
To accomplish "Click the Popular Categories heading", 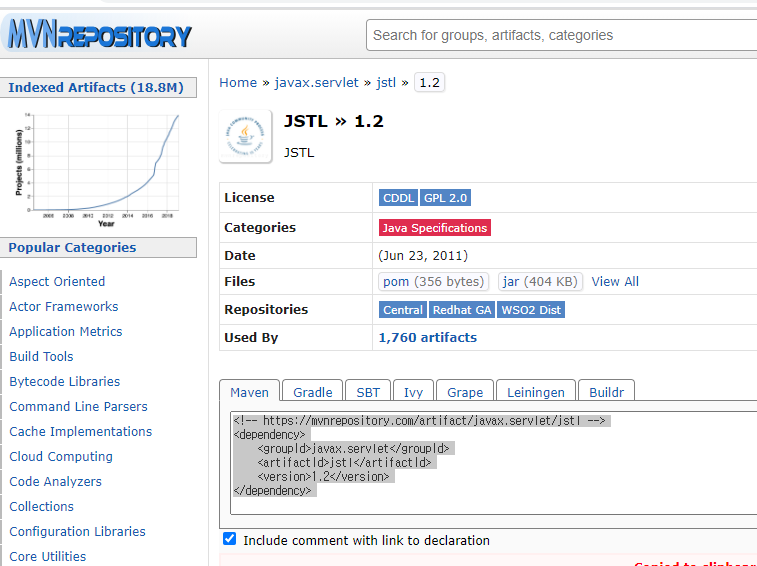I will (72, 247).
